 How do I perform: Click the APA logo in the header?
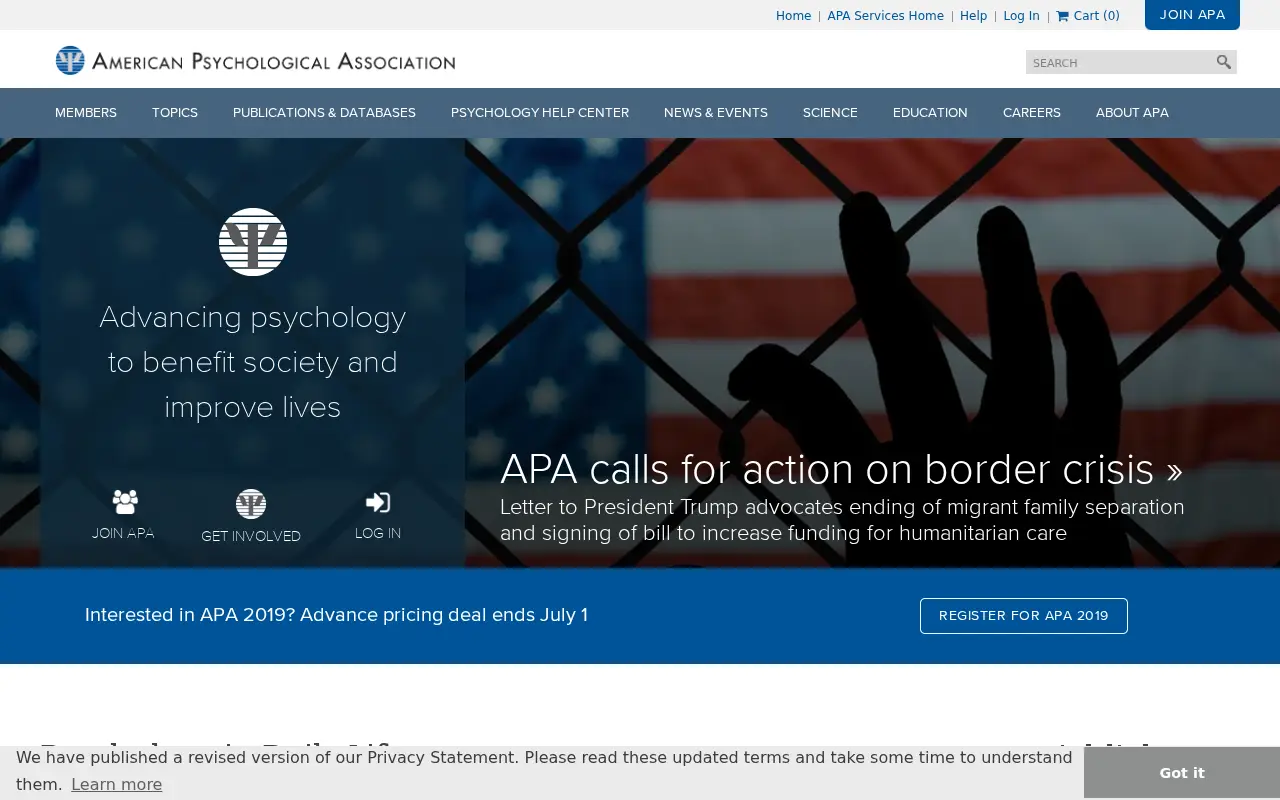(70, 61)
